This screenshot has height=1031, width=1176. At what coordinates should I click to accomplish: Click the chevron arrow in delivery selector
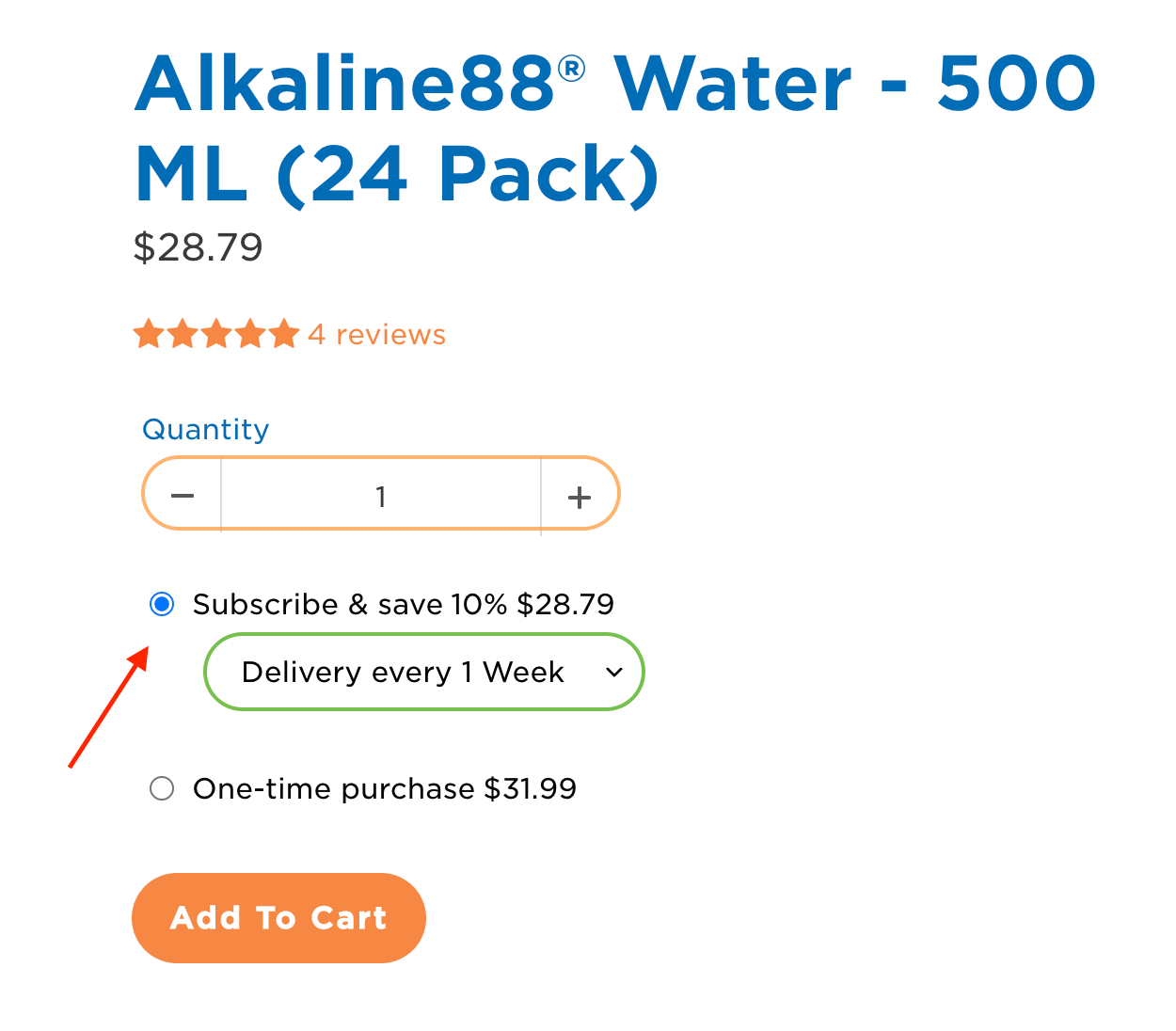(x=614, y=673)
